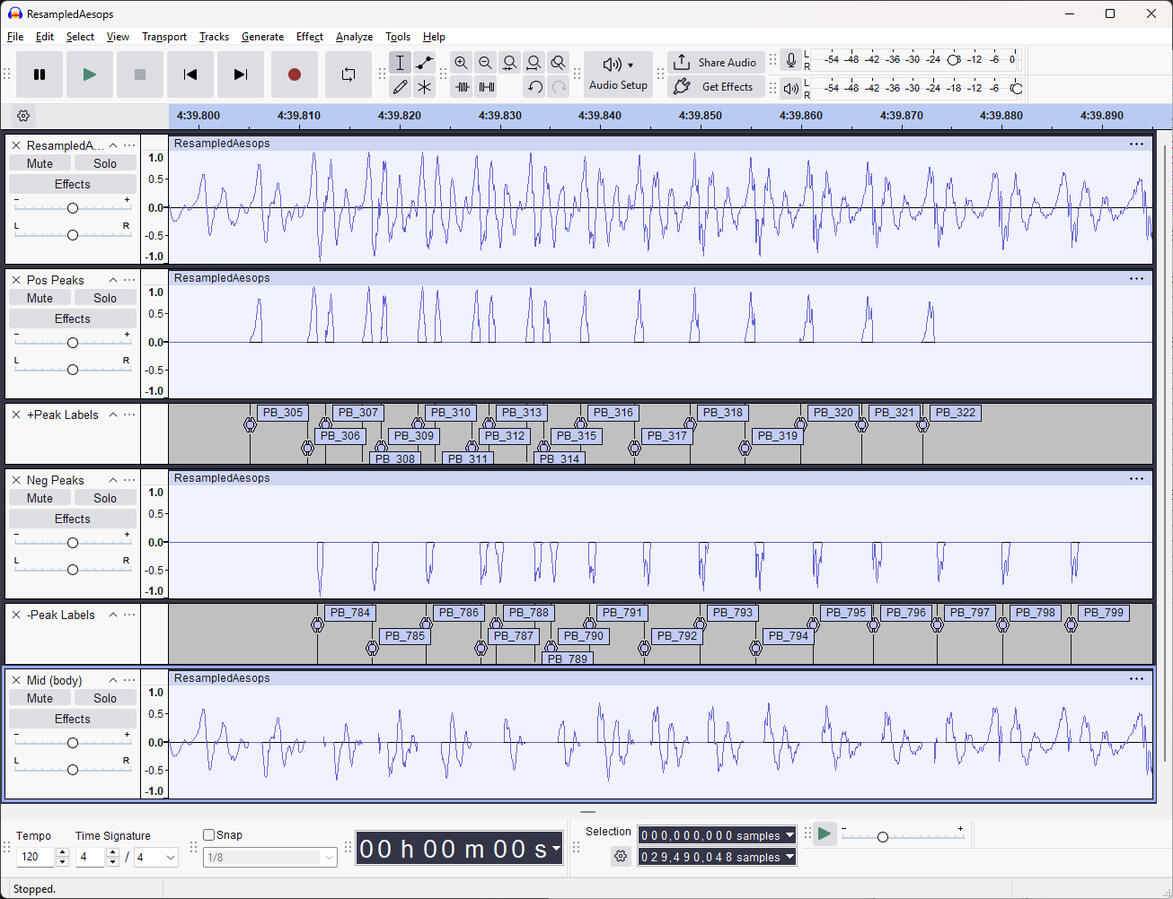The image size is (1173, 899).
Task: Open the Transport menu
Action: tap(163, 37)
